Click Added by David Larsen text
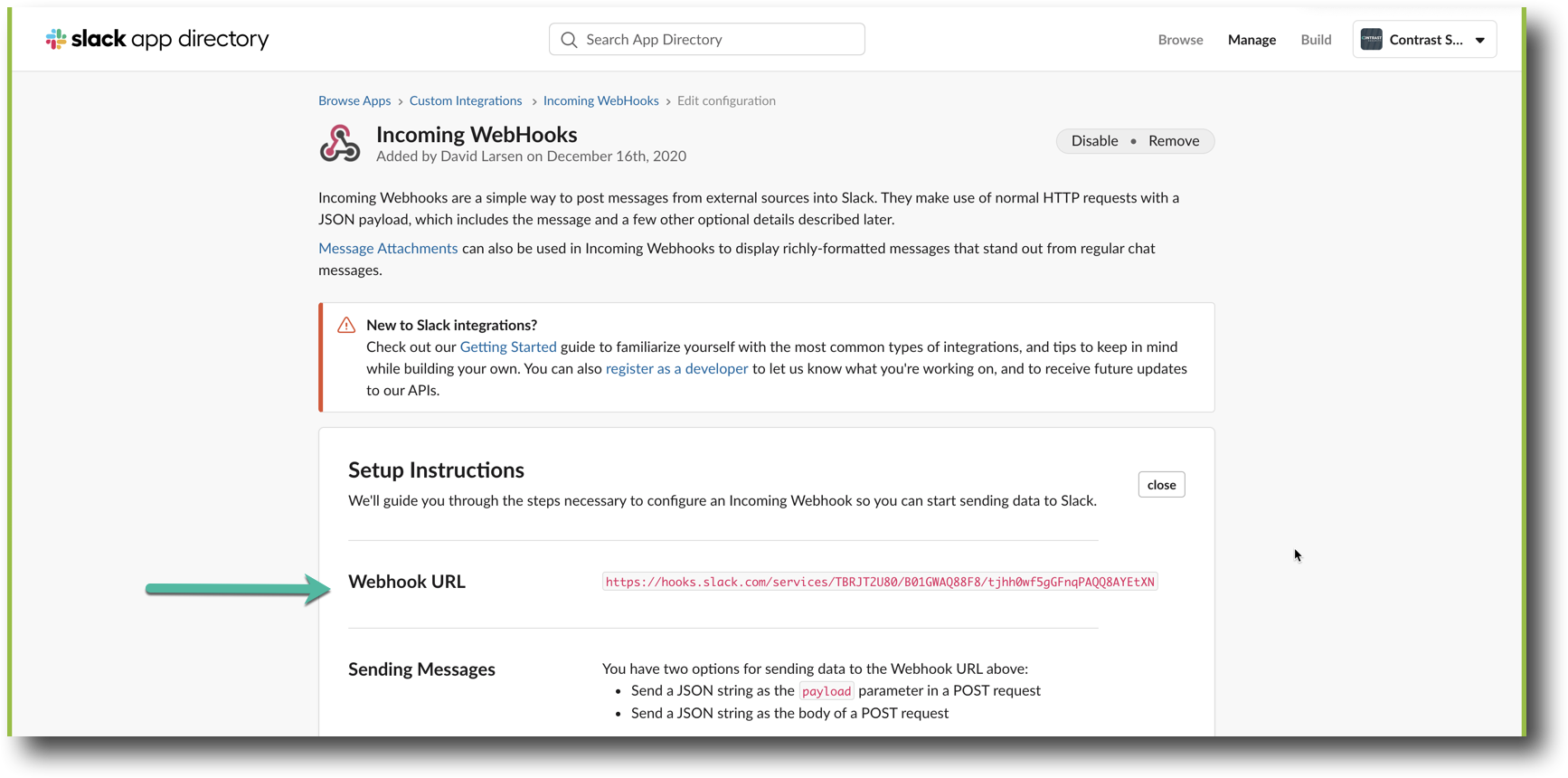 (531, 157)
